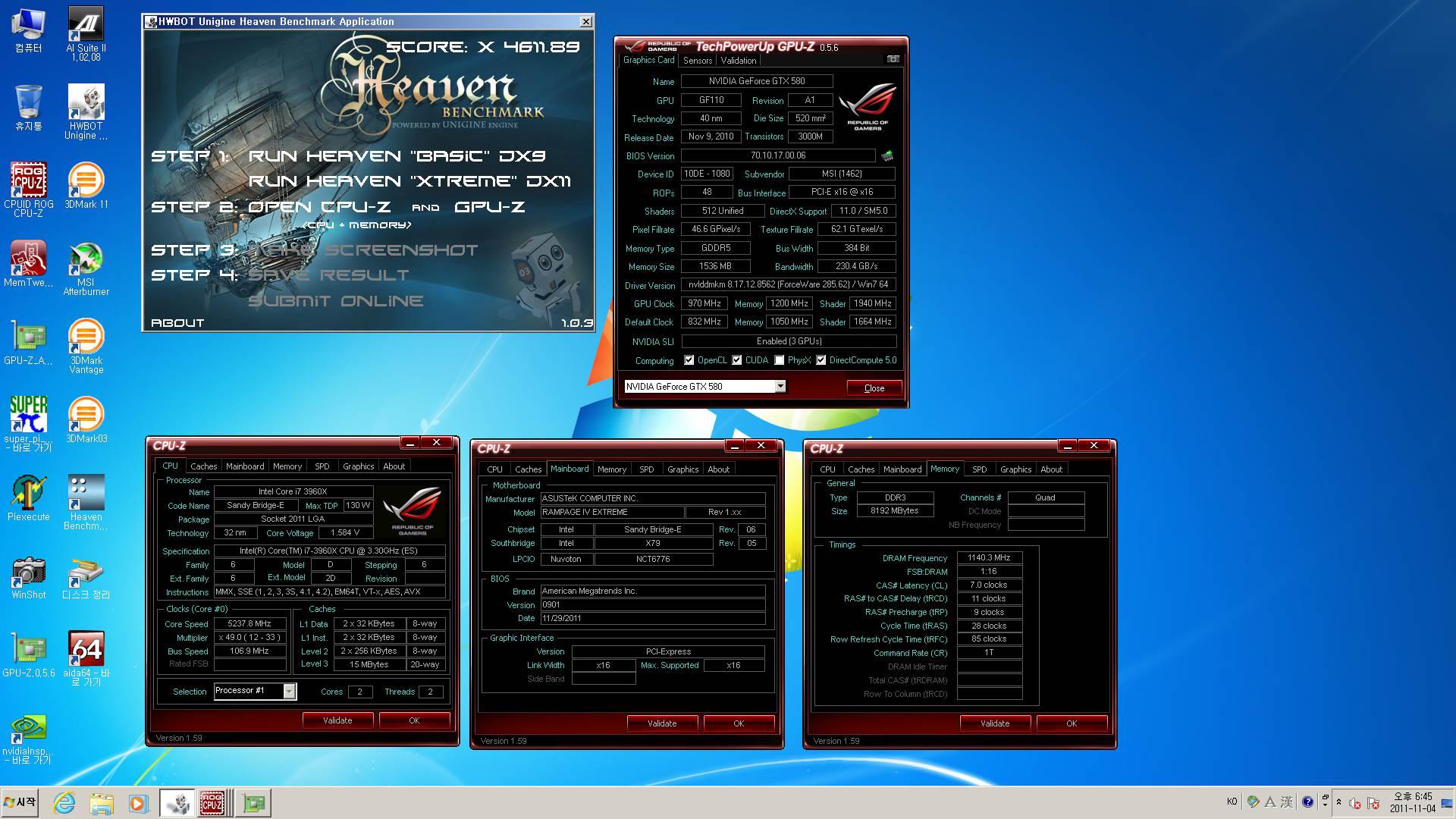1456x819 pixels.
Task: Open Windows Explorer folder in the taskbar
Action: pyautogui.click(x=101, y=802)
